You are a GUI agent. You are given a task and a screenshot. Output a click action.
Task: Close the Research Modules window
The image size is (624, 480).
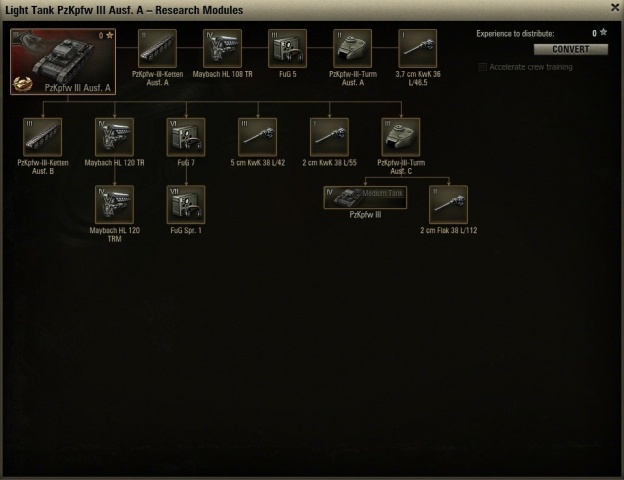pos(615,8)
